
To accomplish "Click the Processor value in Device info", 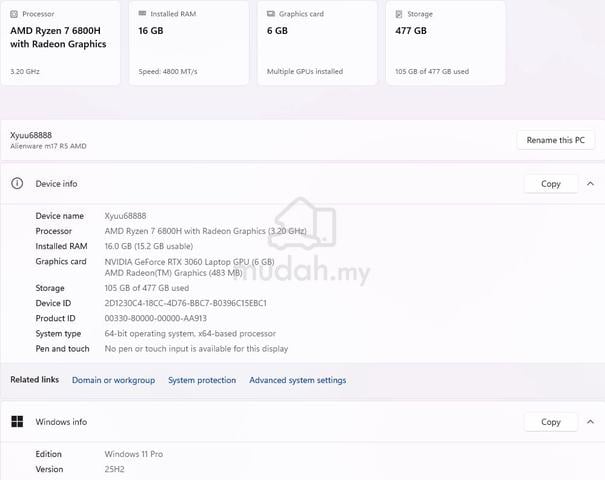I will click(x=205, y=231).
